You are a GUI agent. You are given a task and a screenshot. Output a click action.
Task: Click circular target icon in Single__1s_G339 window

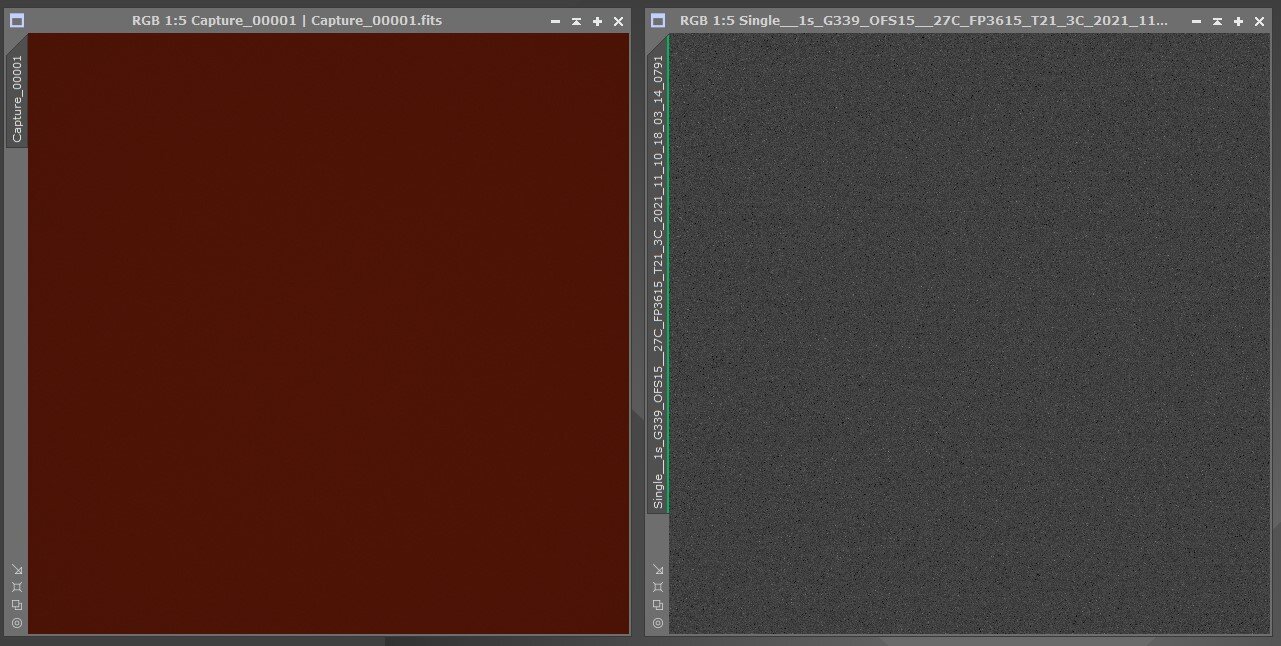[657, 623]
